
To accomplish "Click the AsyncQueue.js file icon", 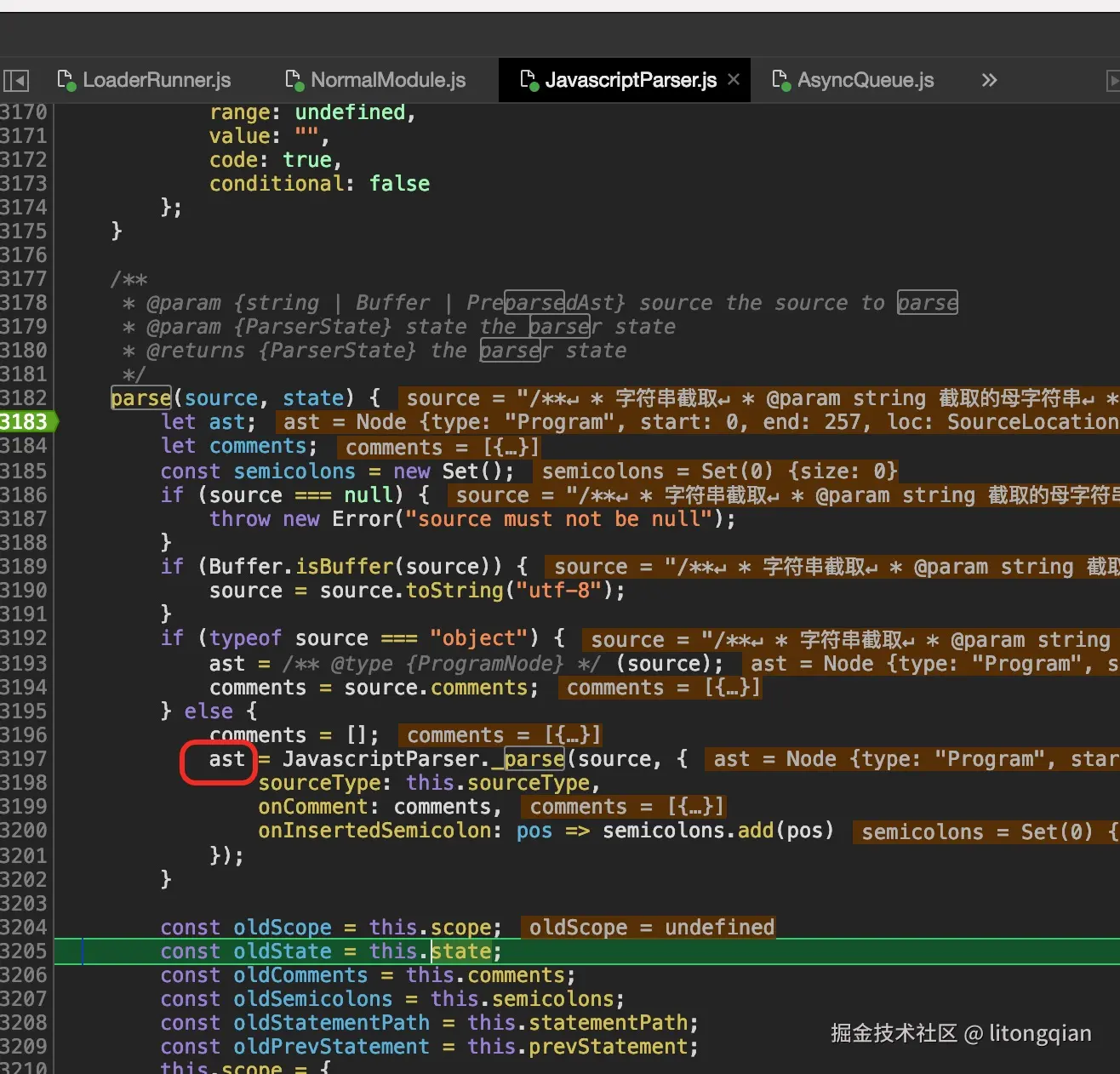I will [780, 80].
